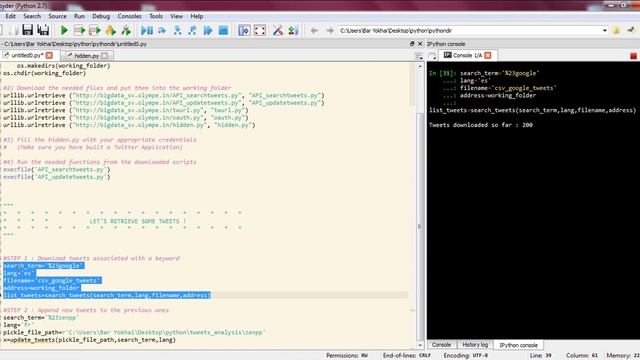
Task: Click the urlretrieve line for twurl.py
Action: click(126, 110)
